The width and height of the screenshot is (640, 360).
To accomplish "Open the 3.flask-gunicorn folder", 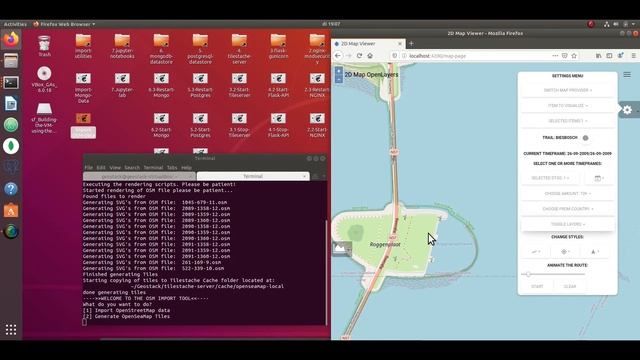I will click(278, 47).
